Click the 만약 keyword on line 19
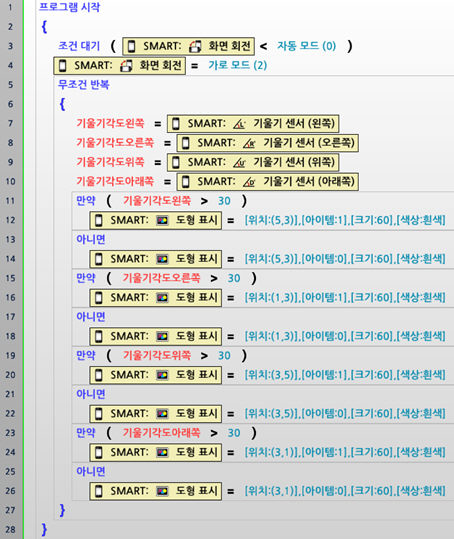The image size is (454, 539). pyautogui.click(x=86, y=355)
